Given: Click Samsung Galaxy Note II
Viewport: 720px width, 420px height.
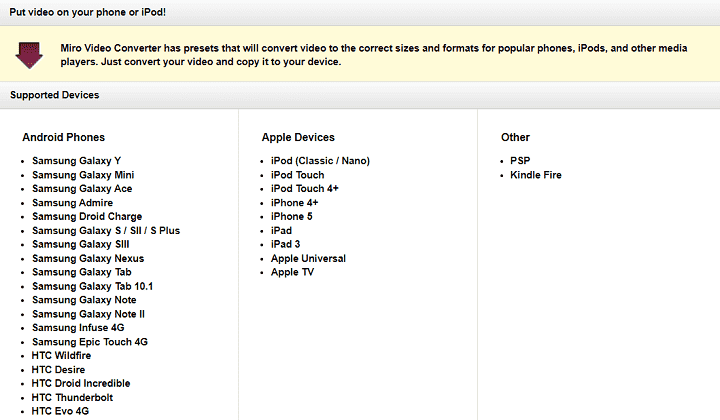Looking at the screenshot, I should 88,314.
